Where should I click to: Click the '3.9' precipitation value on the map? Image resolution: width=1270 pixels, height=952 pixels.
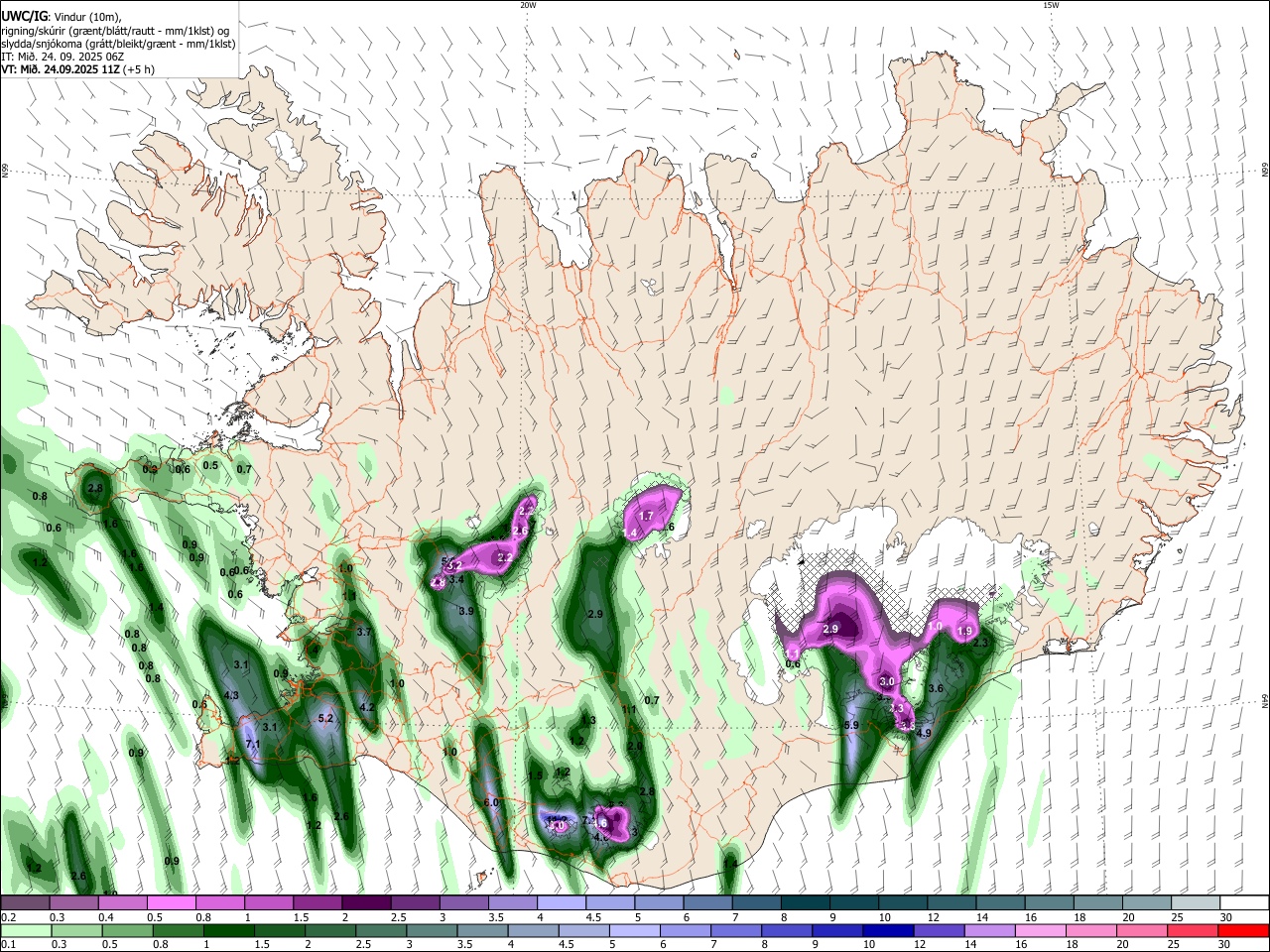tap(466, 611)
